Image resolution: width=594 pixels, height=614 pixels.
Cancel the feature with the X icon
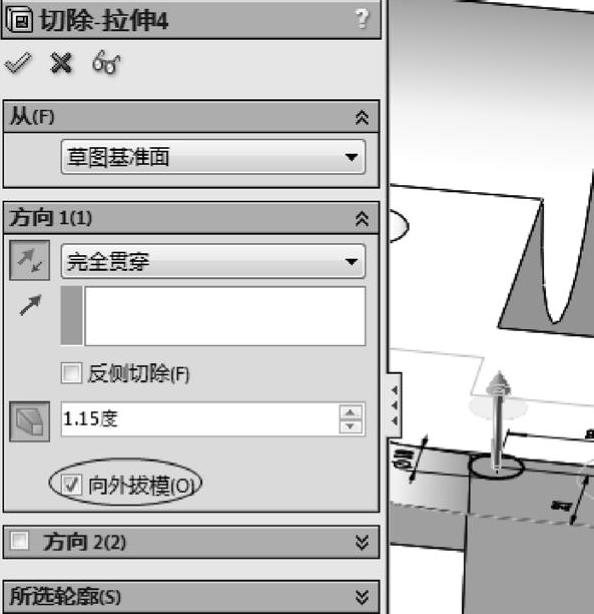pyautogui.click(x=61, y=63)
